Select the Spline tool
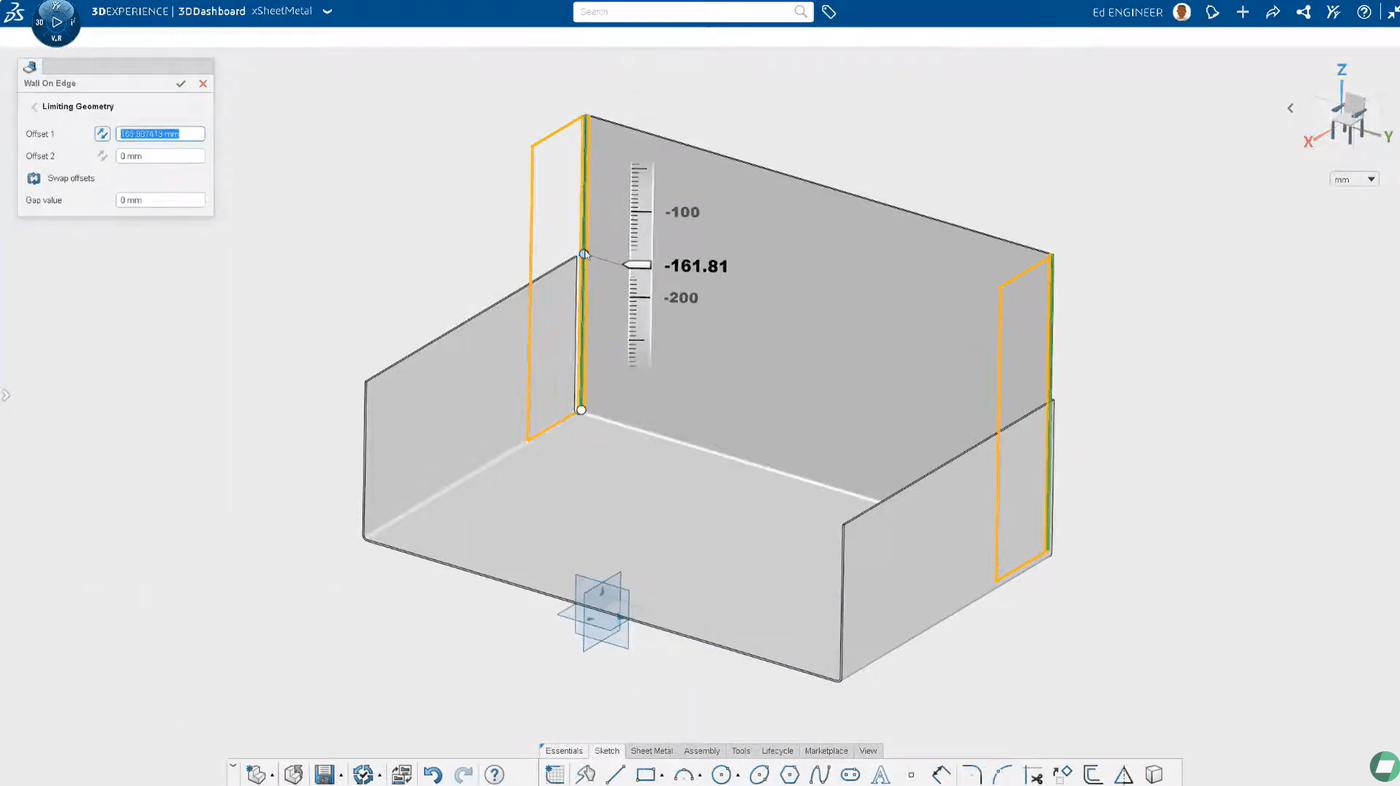Image resolution: width=1400 pixels, height=786 pixels. pos(818,774)
